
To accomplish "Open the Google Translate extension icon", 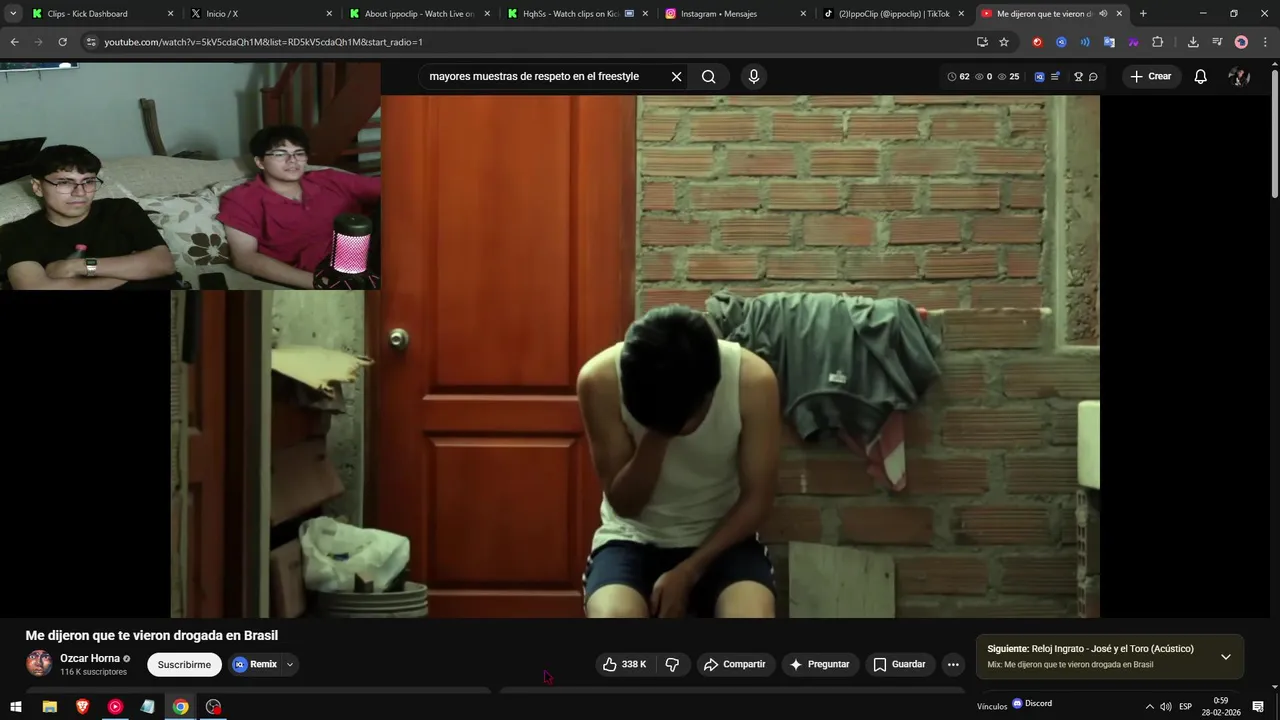I will (x=1109, y=42).
